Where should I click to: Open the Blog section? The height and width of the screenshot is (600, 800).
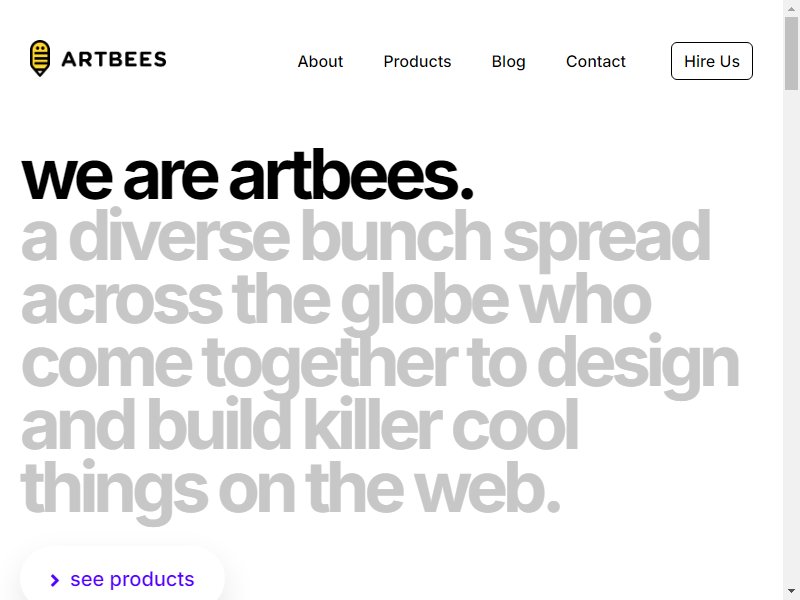coord(508,61)
